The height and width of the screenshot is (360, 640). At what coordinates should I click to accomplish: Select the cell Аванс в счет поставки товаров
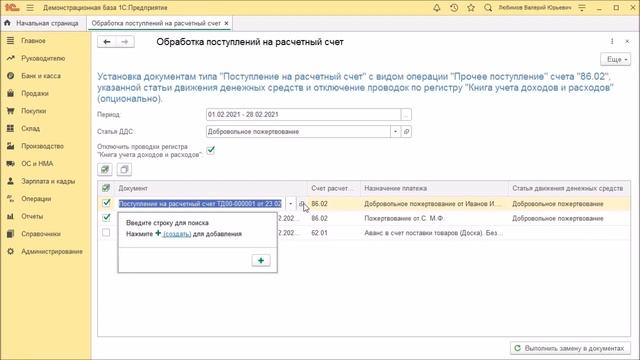pos(433,233)
